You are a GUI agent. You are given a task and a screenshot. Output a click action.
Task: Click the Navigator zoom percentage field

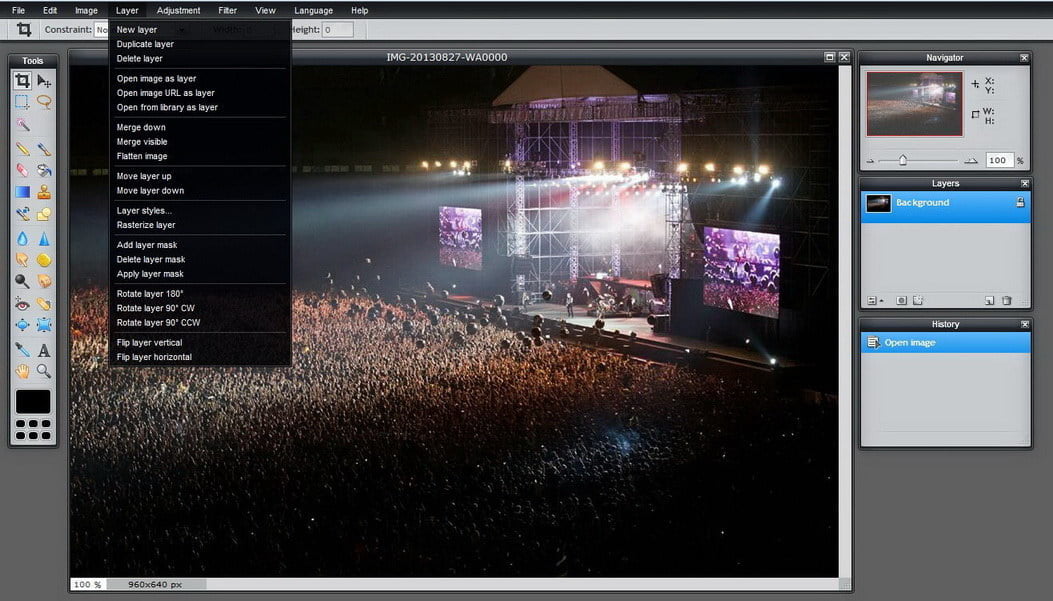coord(998,160)
